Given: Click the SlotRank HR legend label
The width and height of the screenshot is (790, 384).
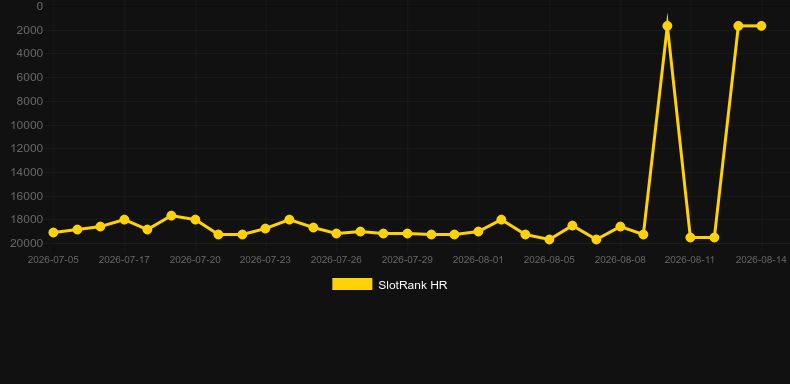Looking at the screenshot, I should pyautogui.click(x=413, y=285).
